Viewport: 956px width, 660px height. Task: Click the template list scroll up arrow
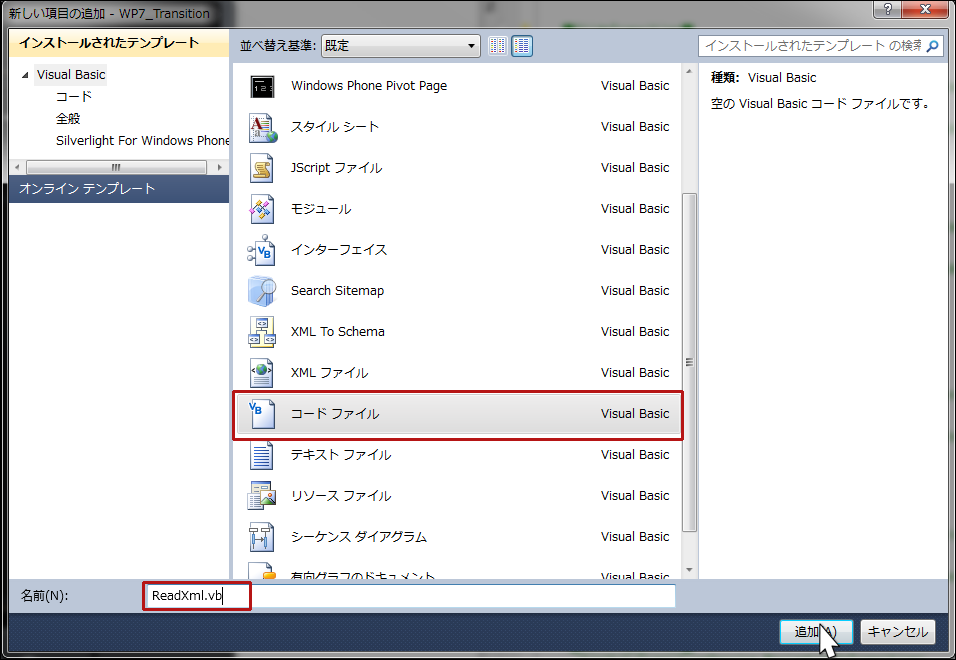[x=690, y=71]
